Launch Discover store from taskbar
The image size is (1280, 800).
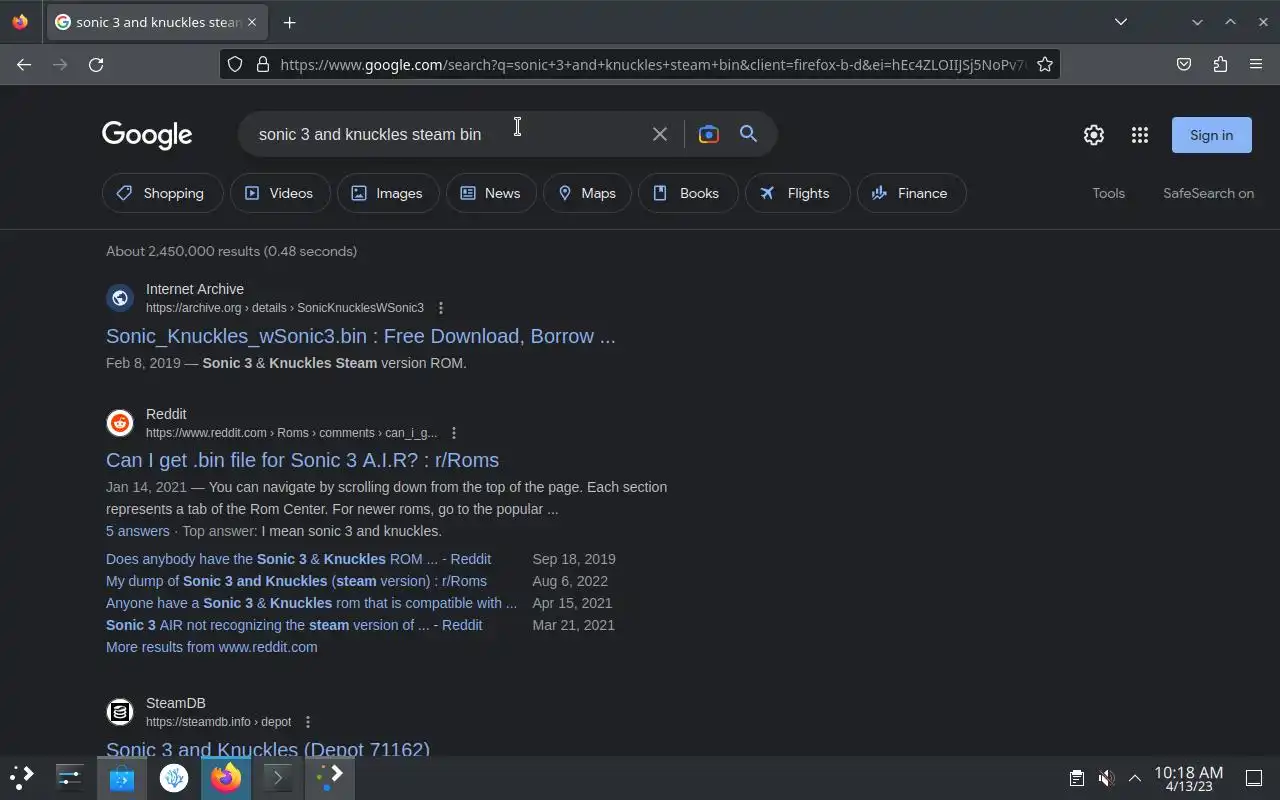(122, 777)
